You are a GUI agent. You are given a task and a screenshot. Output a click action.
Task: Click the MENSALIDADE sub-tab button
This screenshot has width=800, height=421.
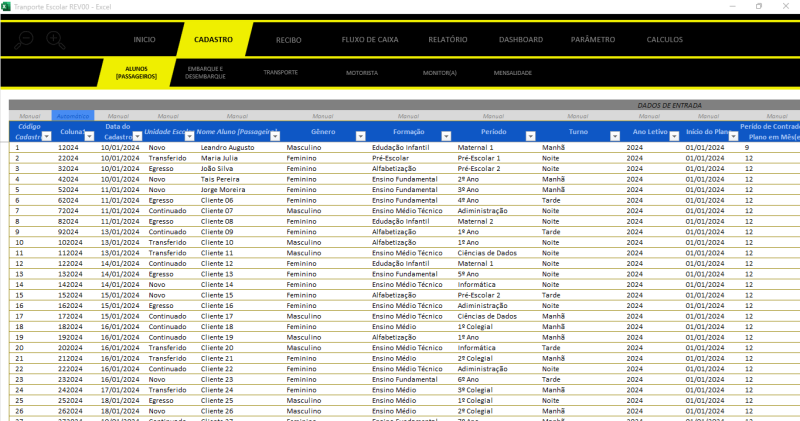(512, 73)
